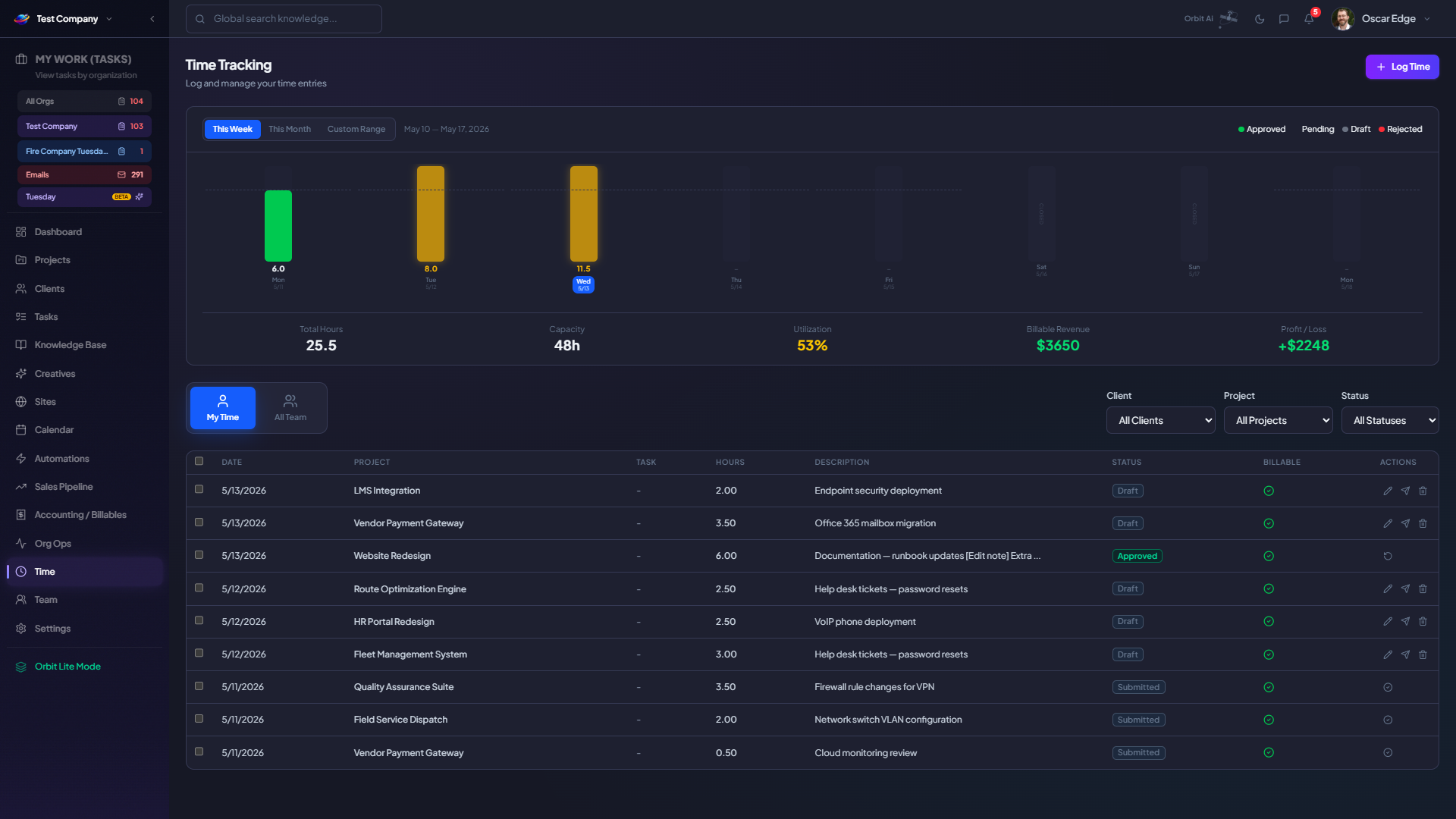Focus global search knowledge field
The height and width of the screenshot is (819, 1456).
[284, 19]
